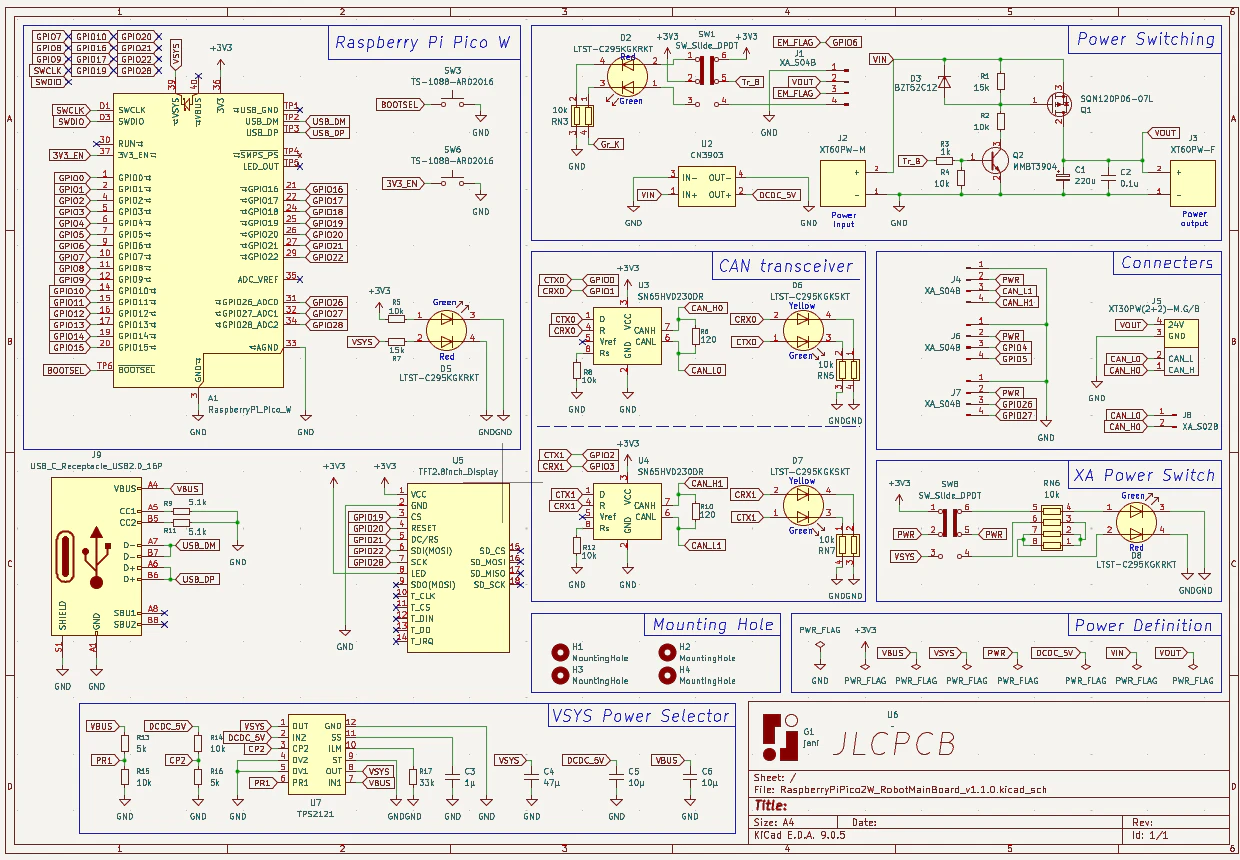Image resolution: width=1240 pixels, height=860 pixels.
Task: Click the 'CAN transceiver' section title
Action: (x=786, y=266)
